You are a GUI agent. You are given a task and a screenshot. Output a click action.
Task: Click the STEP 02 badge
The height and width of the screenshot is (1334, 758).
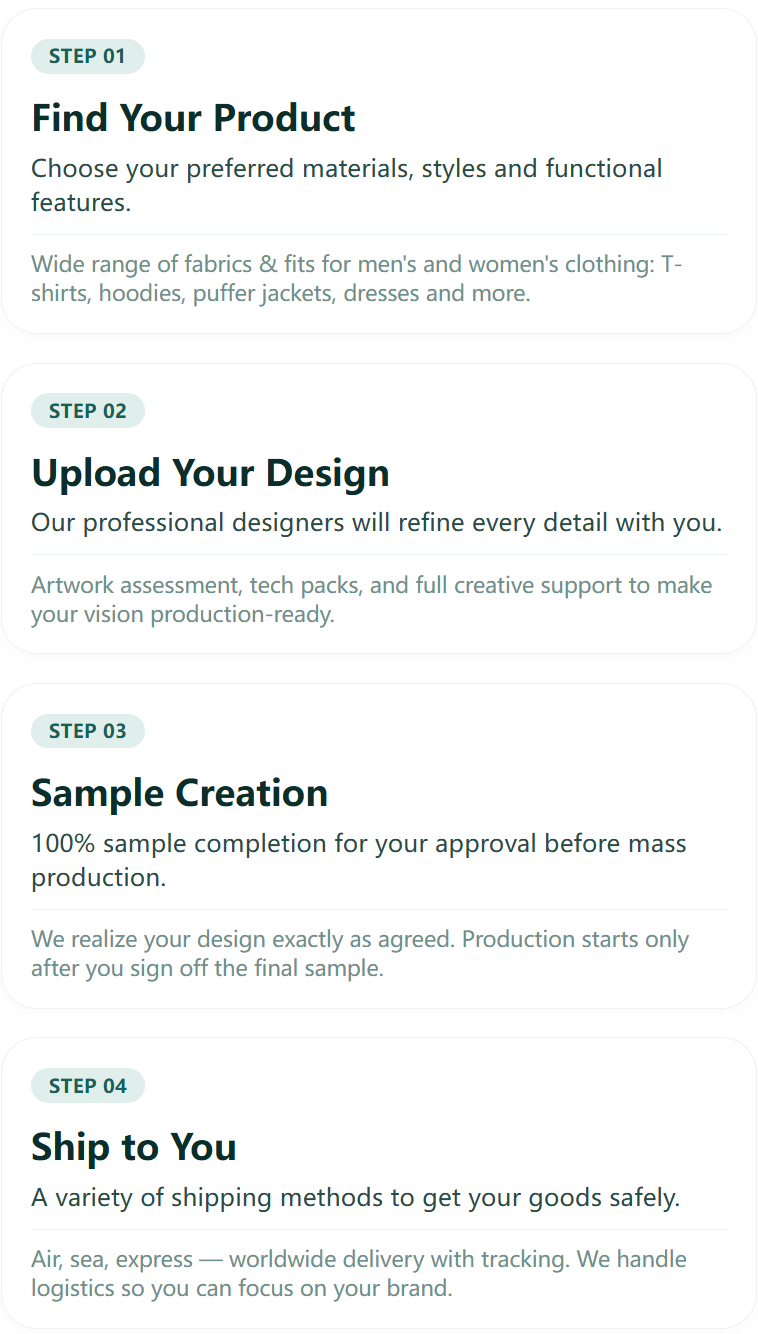click(x=88, y=411)
